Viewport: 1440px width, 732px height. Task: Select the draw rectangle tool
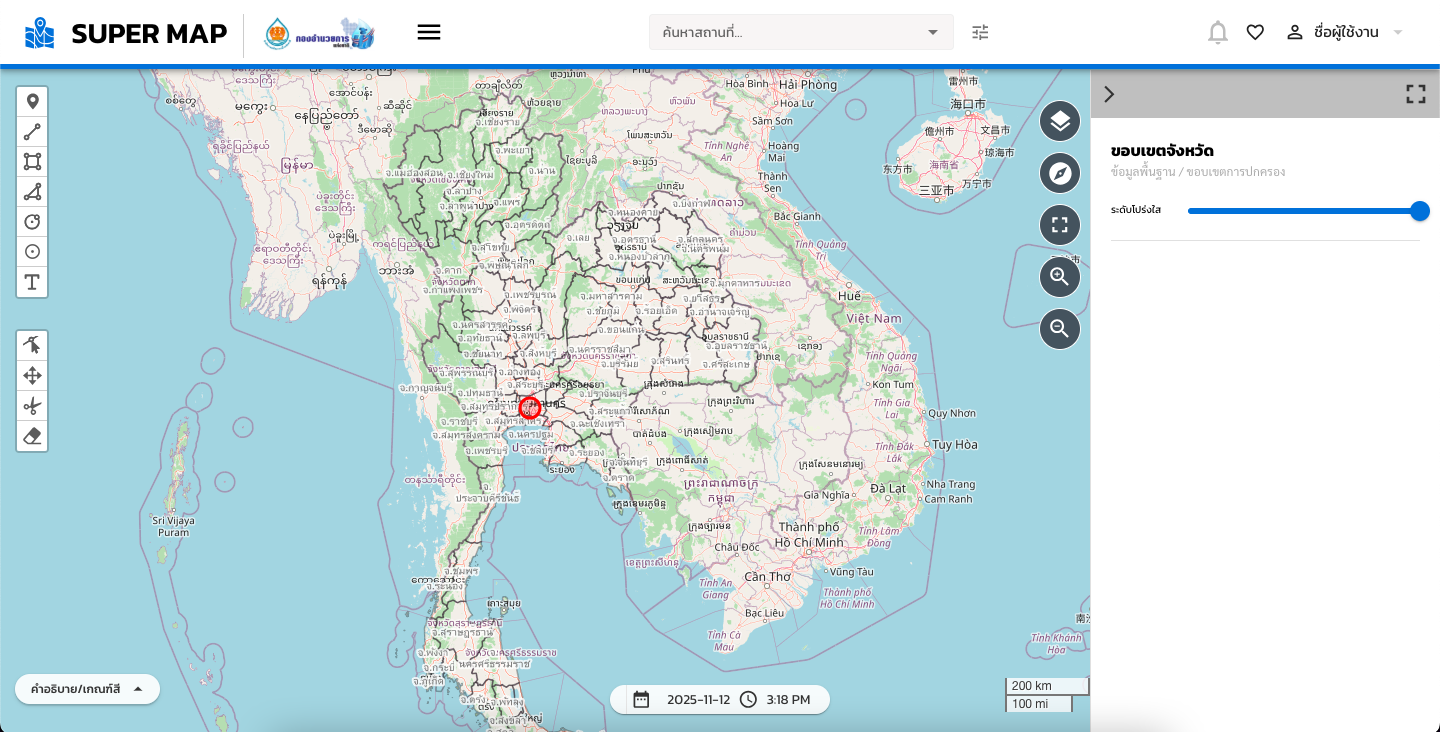pyautogui.click(x=32, y=162)
